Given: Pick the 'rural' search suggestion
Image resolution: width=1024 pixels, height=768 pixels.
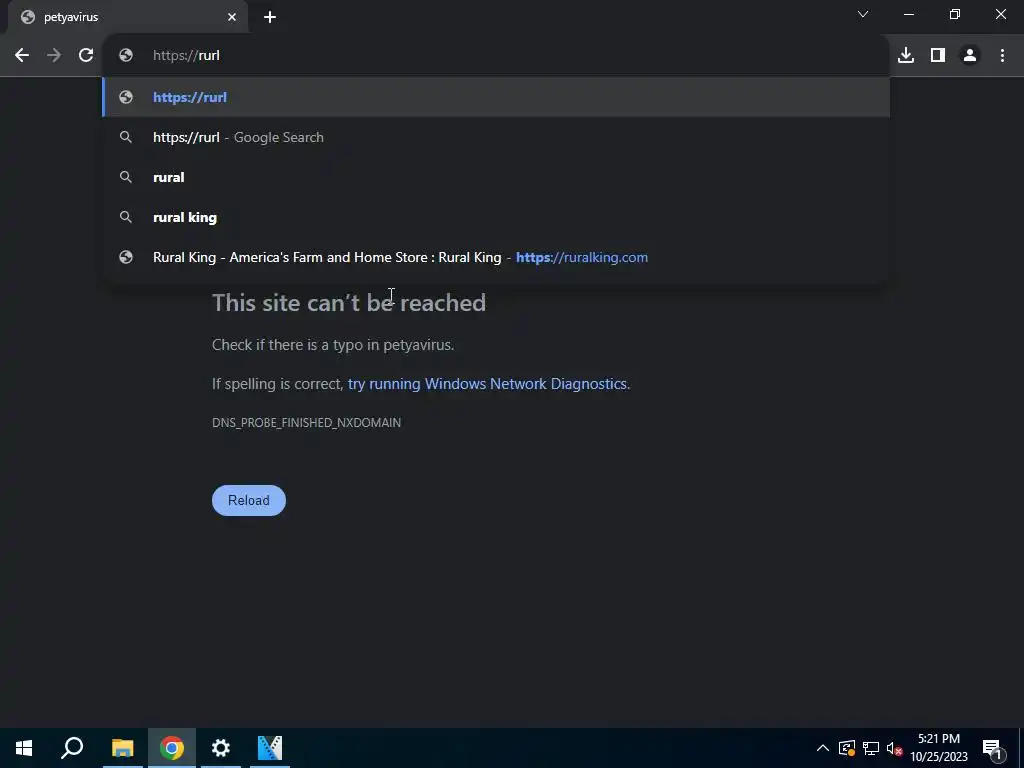Looking at the screenshot, I should (x=496, y=177).
